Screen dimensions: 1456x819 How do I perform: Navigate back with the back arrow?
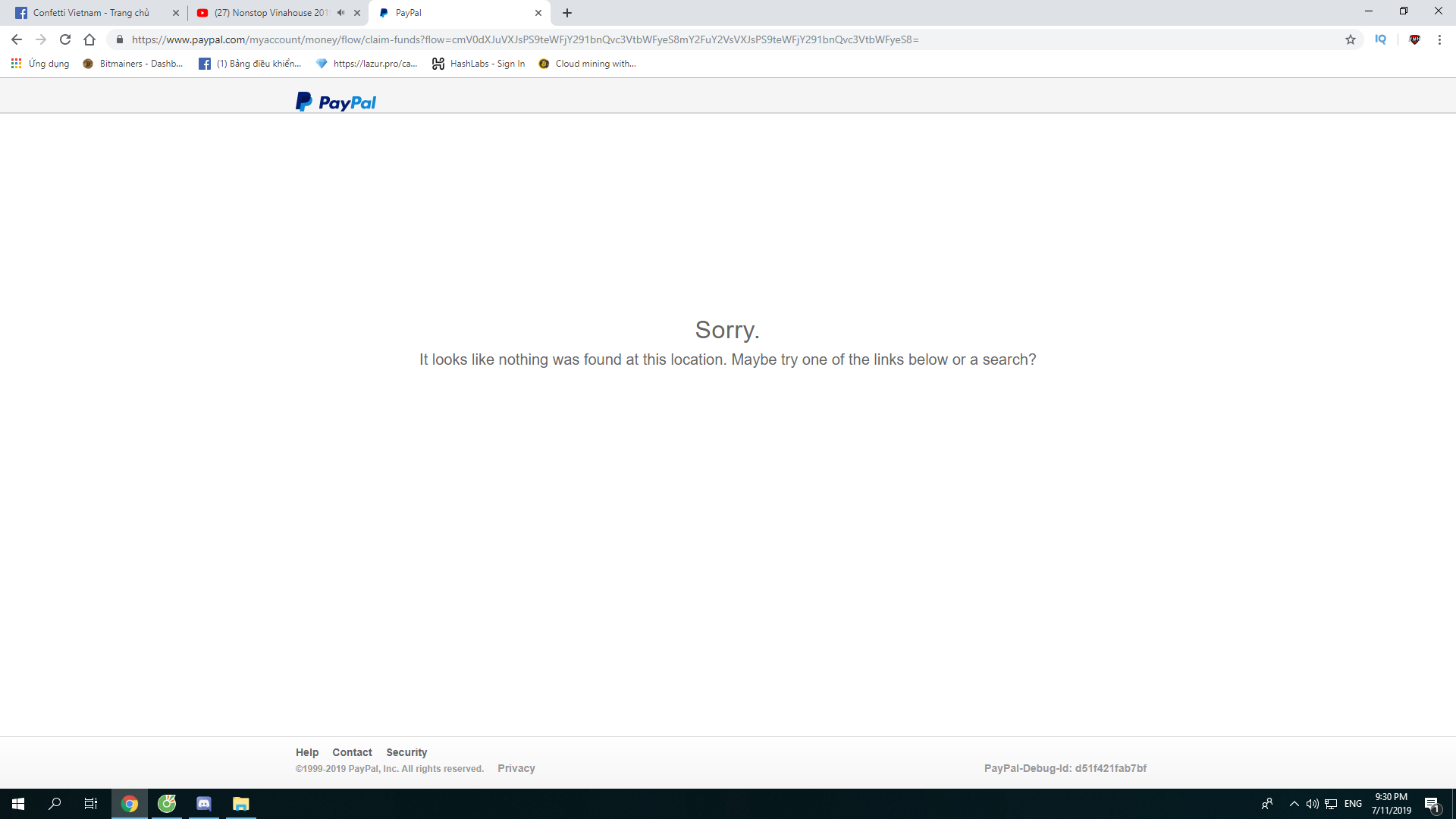(17, 39)
